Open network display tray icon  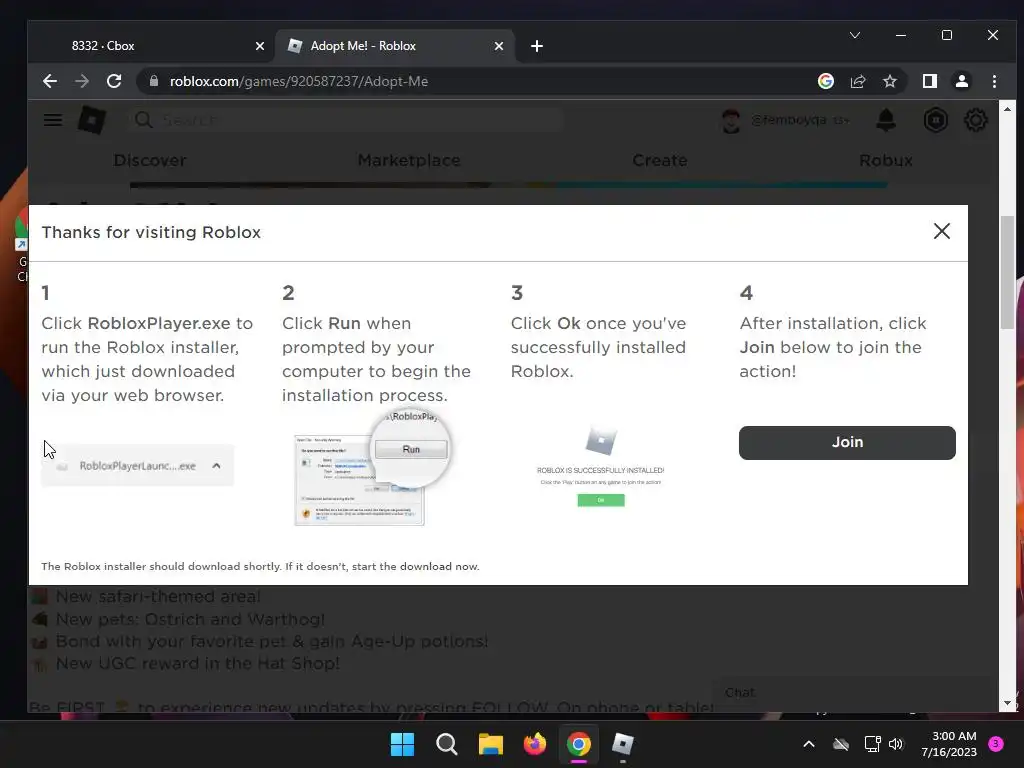pyautogui.click(x=872, y=744)
